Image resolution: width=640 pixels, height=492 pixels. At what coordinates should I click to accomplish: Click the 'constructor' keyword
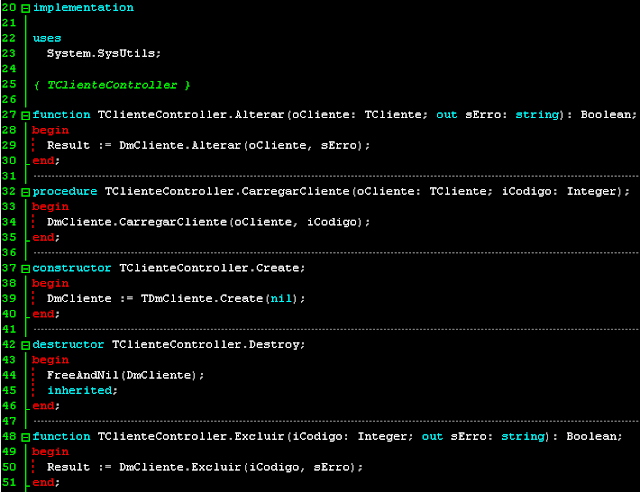coord(72,268)
